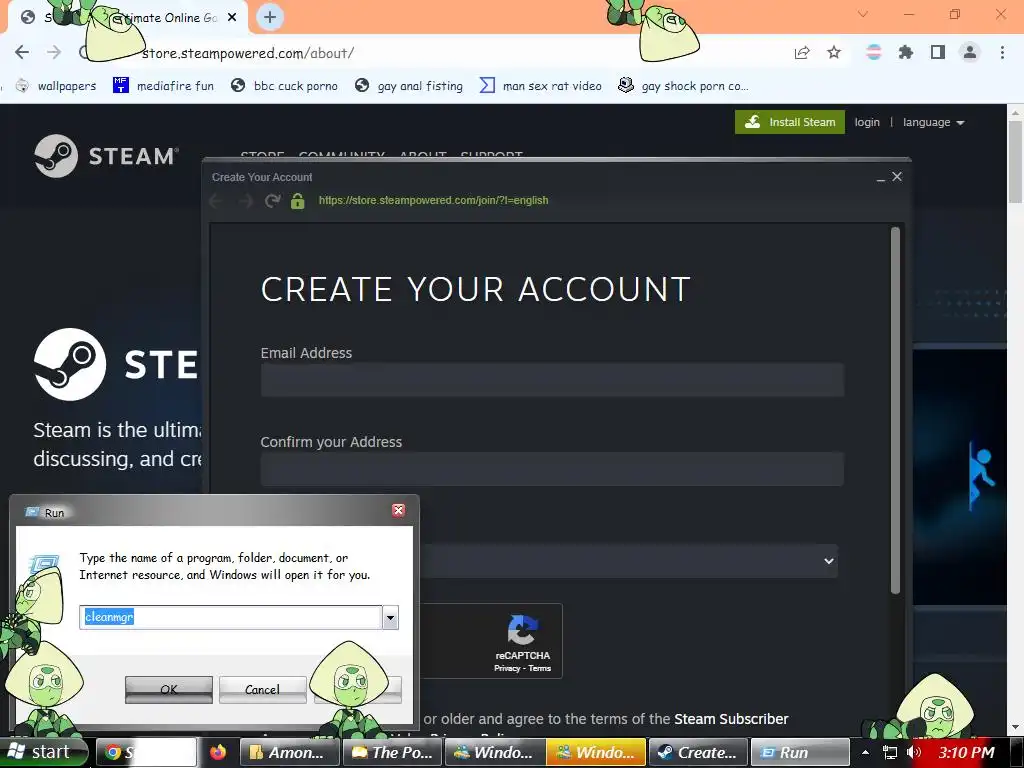The height and width of the screenshot is (768, 1024).
Task: Click the 3:10 PM taskbar clock
Action: click(967, 752)
